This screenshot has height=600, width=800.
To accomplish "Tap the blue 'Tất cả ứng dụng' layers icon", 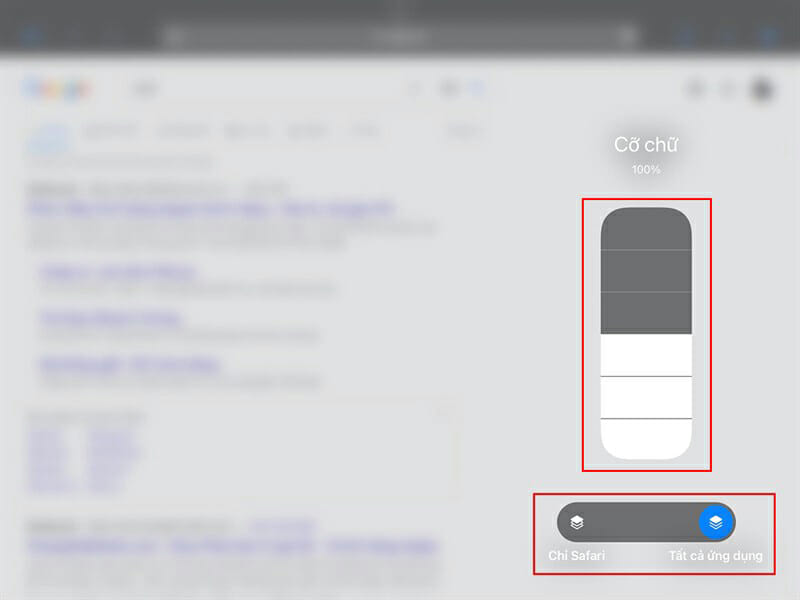I will click(x=716, y=522).
